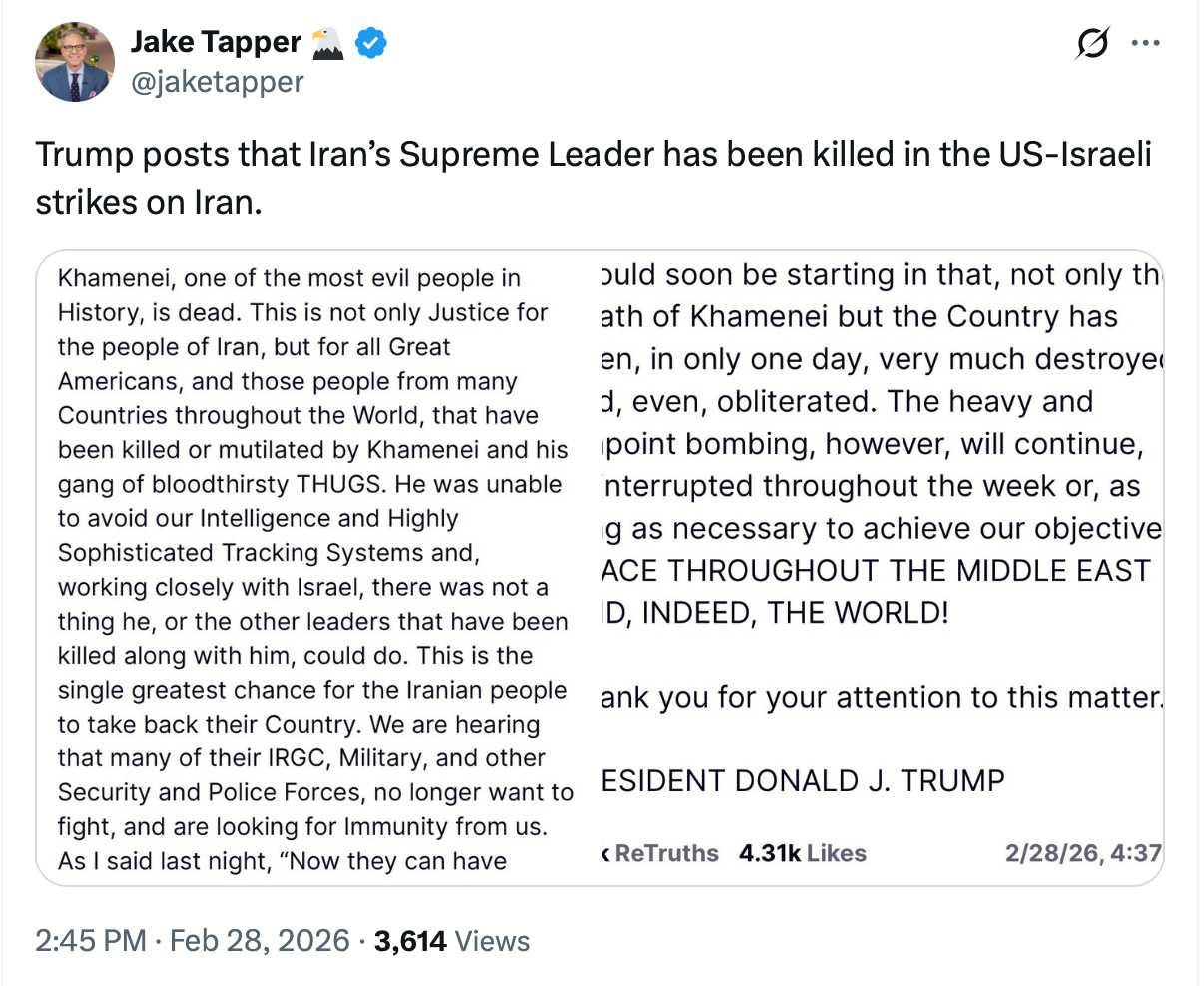The width and height of the screenshot is (1204, 986).
Task: Click the Jake Tapper display name
Action: [216, 42]
